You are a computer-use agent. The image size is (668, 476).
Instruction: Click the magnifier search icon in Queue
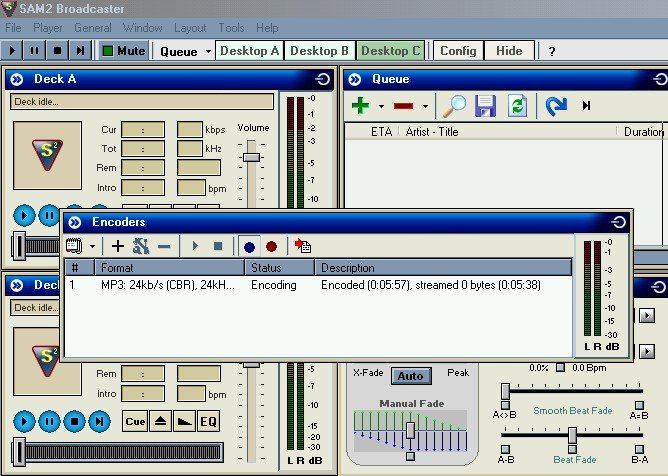coord(454,106)
